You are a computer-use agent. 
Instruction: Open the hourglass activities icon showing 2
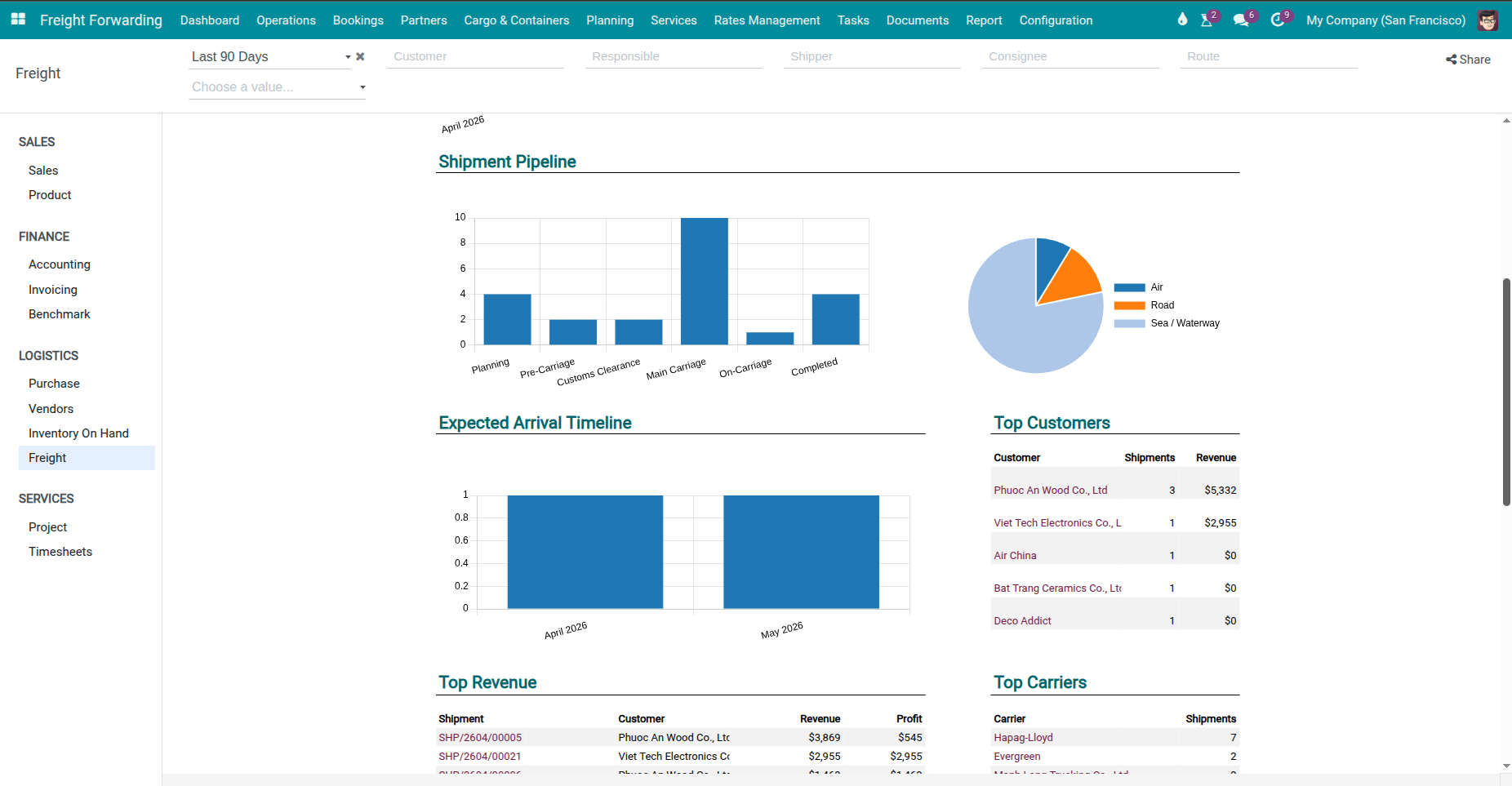tap(1206, 20)
